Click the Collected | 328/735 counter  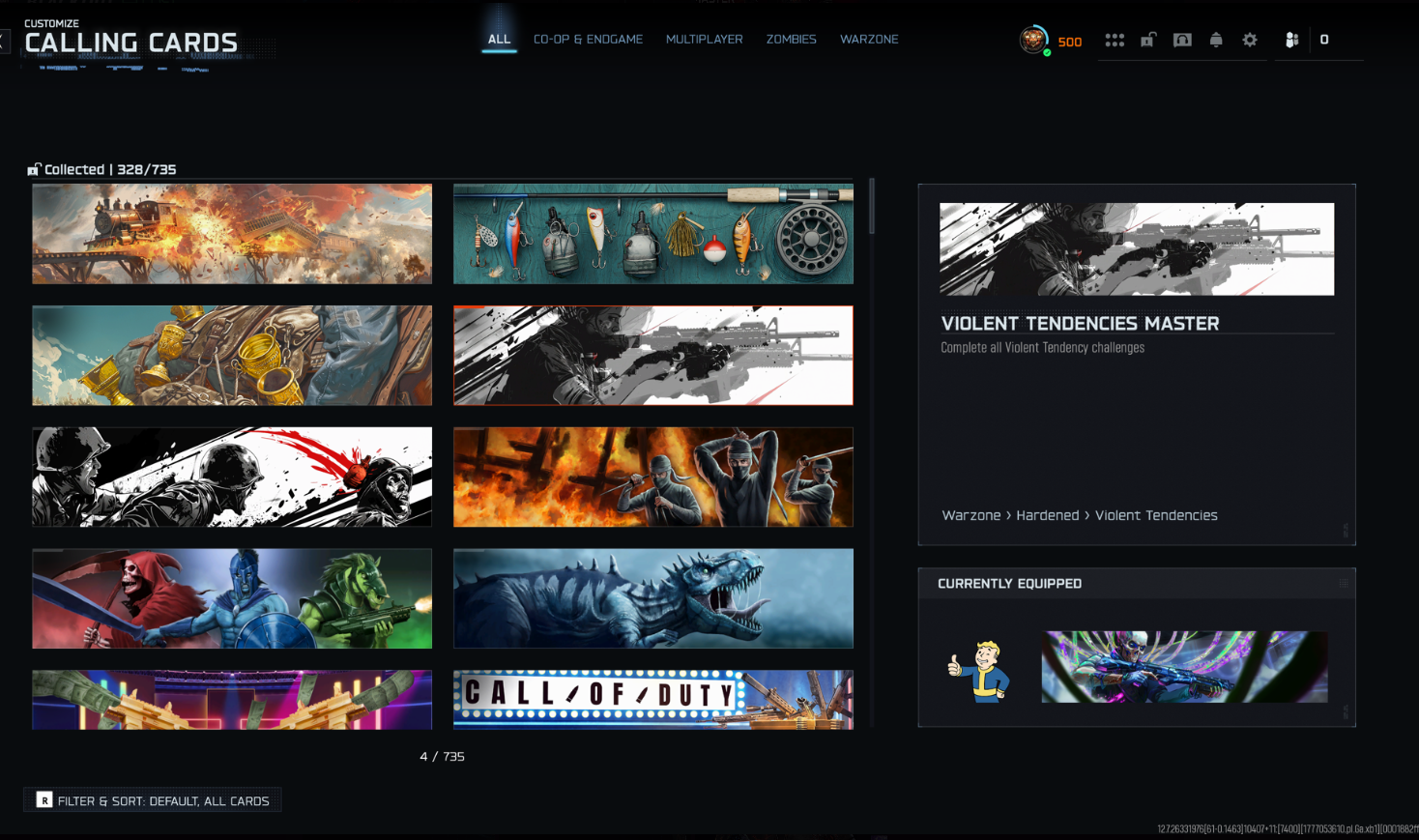pyautogui.click(x=110, y=169)
